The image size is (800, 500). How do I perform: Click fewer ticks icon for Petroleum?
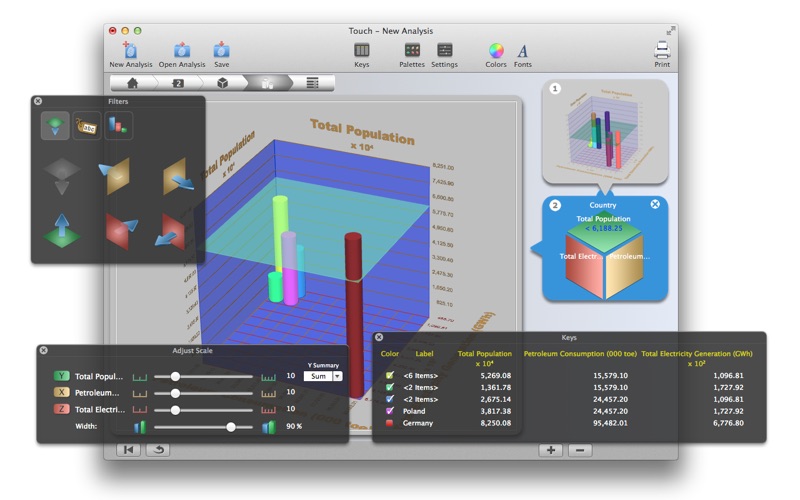coord(140,394)
